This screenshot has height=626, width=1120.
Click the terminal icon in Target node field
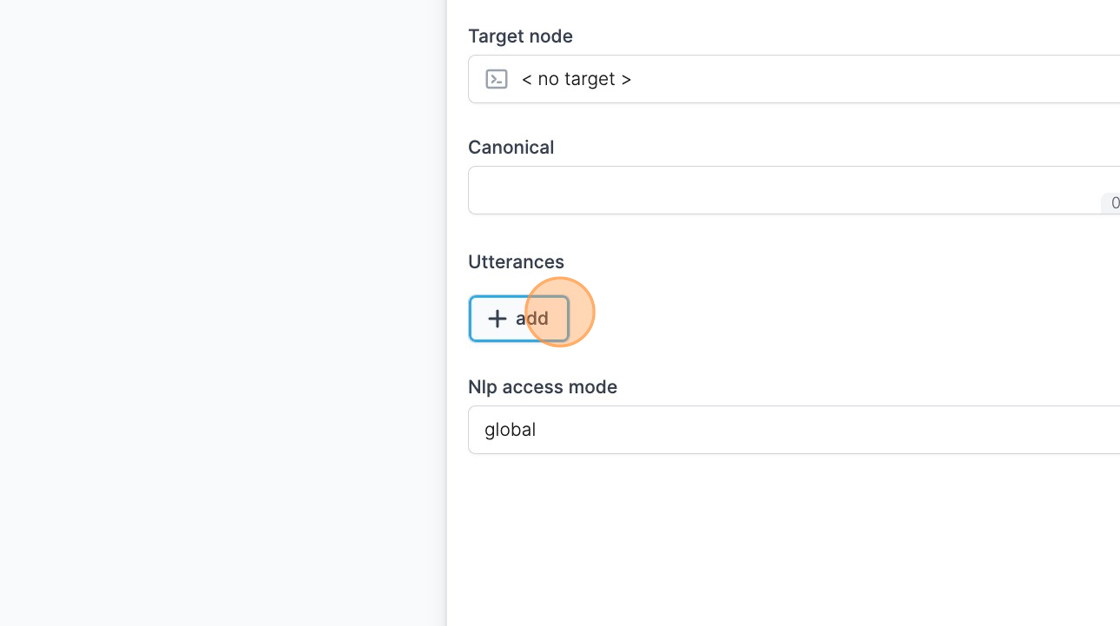[496, 79]
